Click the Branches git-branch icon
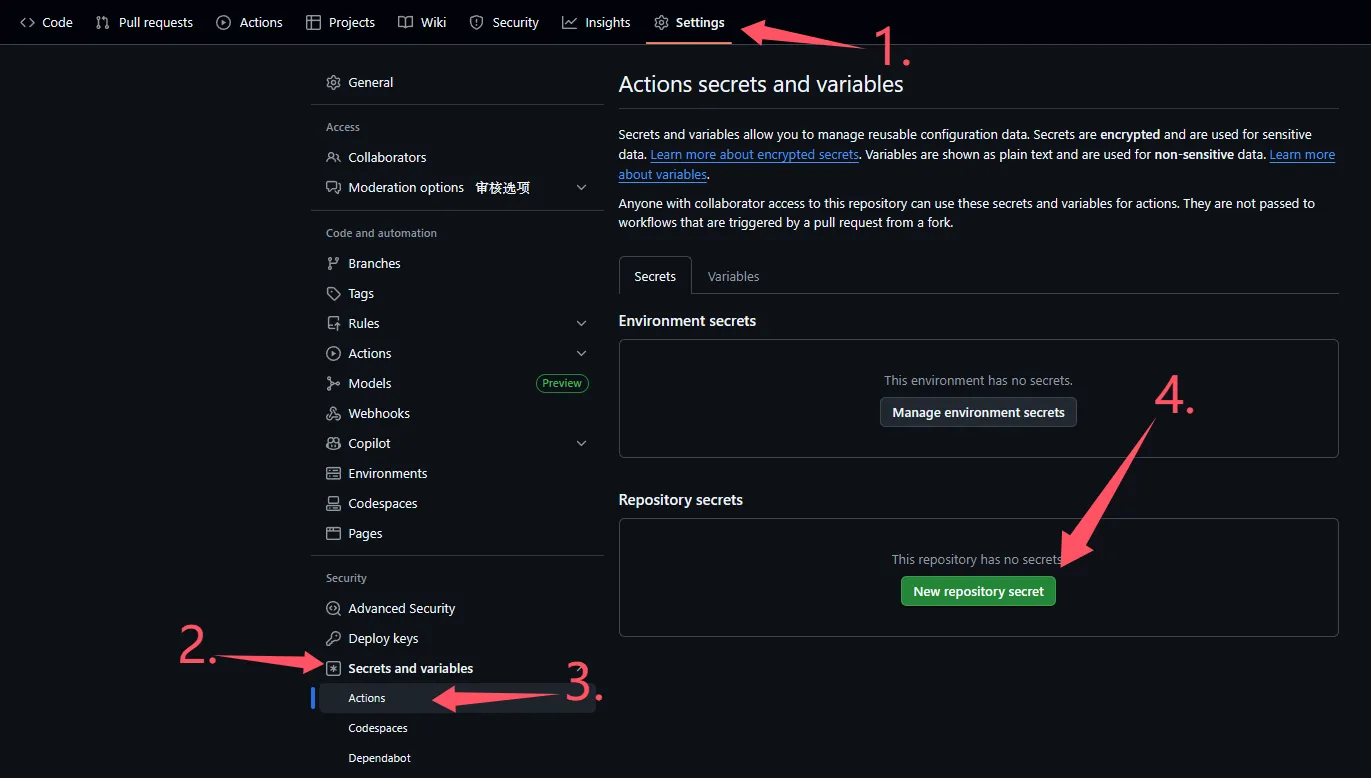The height and width of the screenshot is (778, 1371). click(x=334, y=264)
